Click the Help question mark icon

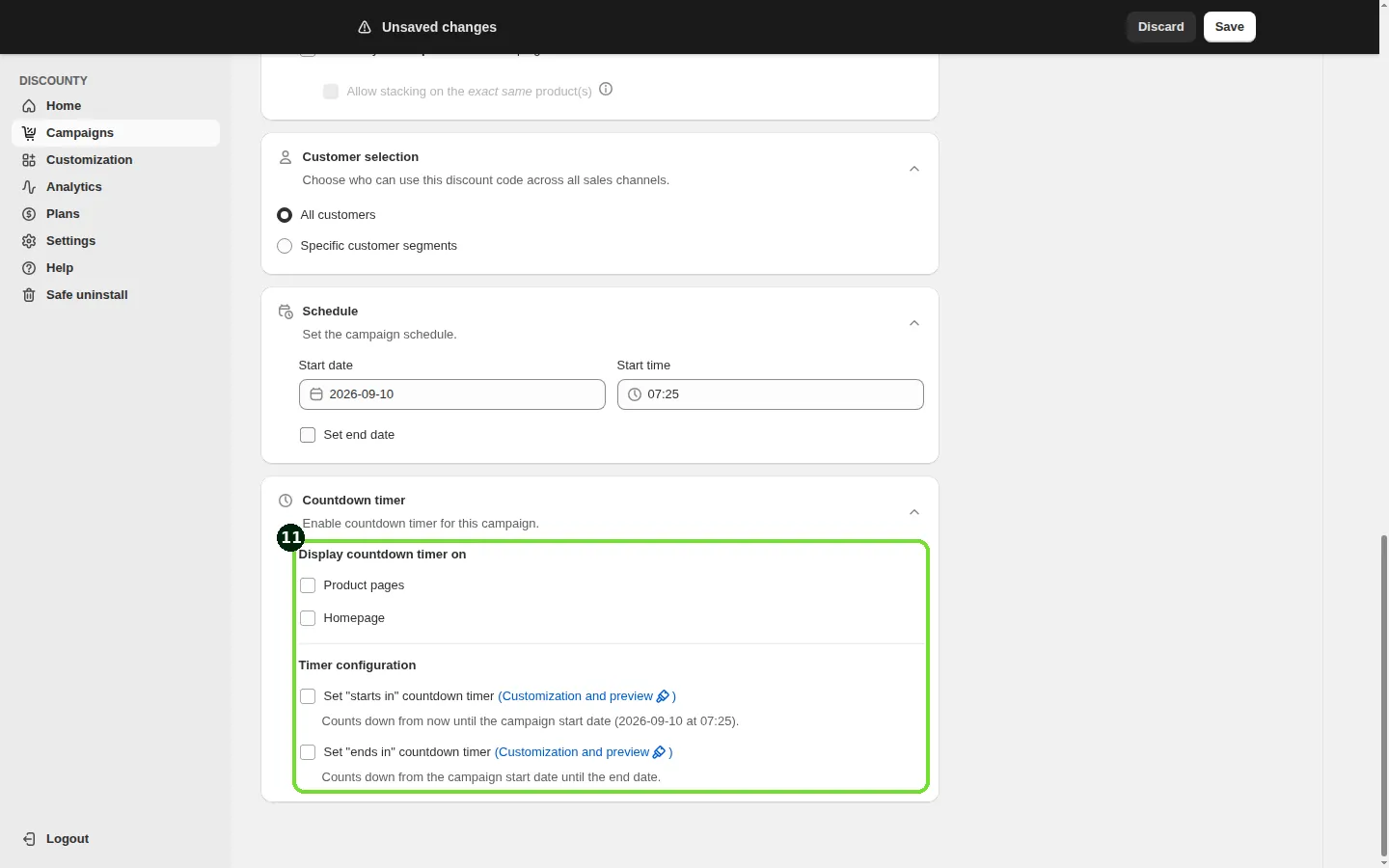[29, 268]
